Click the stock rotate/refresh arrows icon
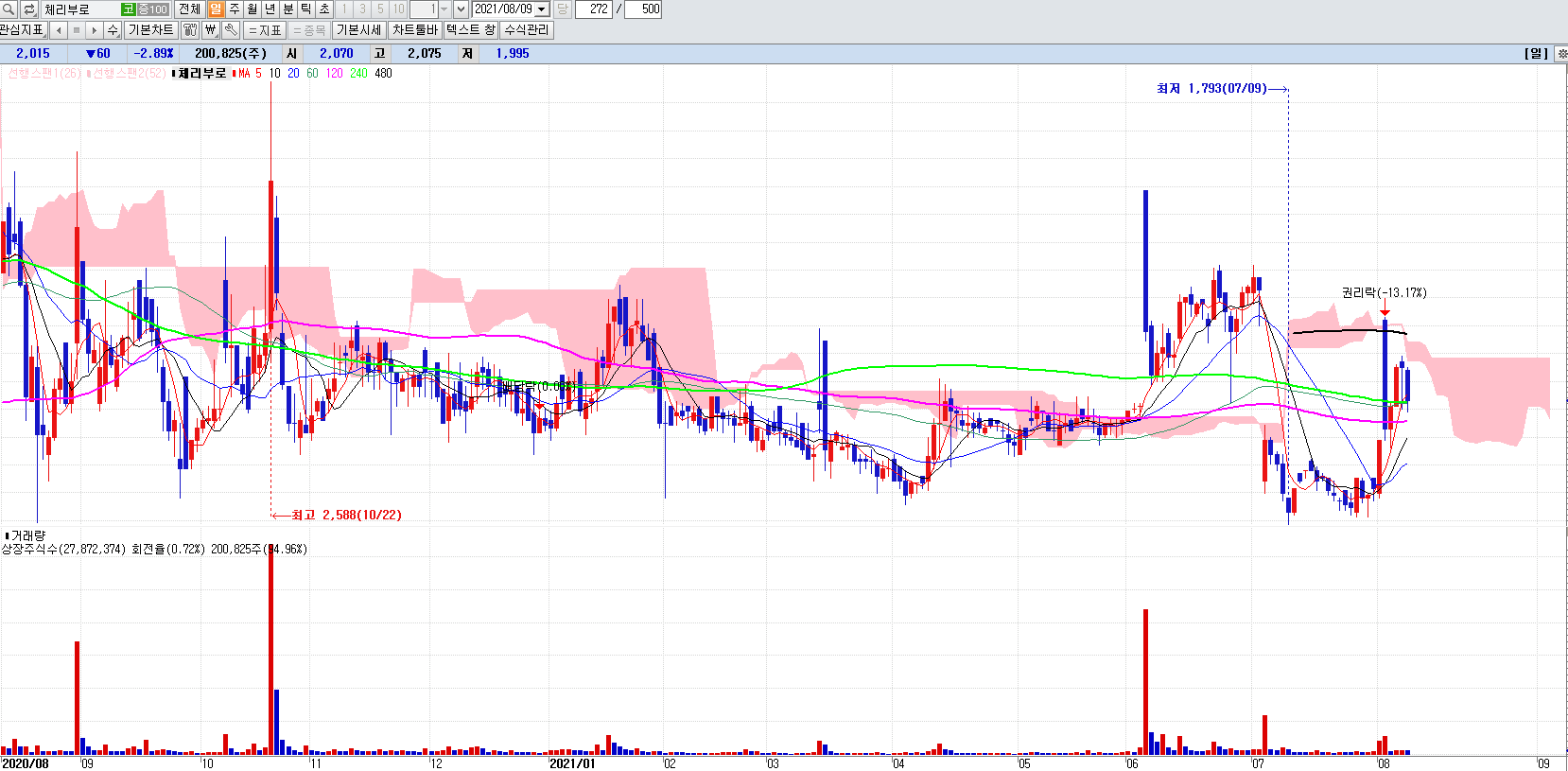The image size is (1568, 771). [x=28, y=9]
